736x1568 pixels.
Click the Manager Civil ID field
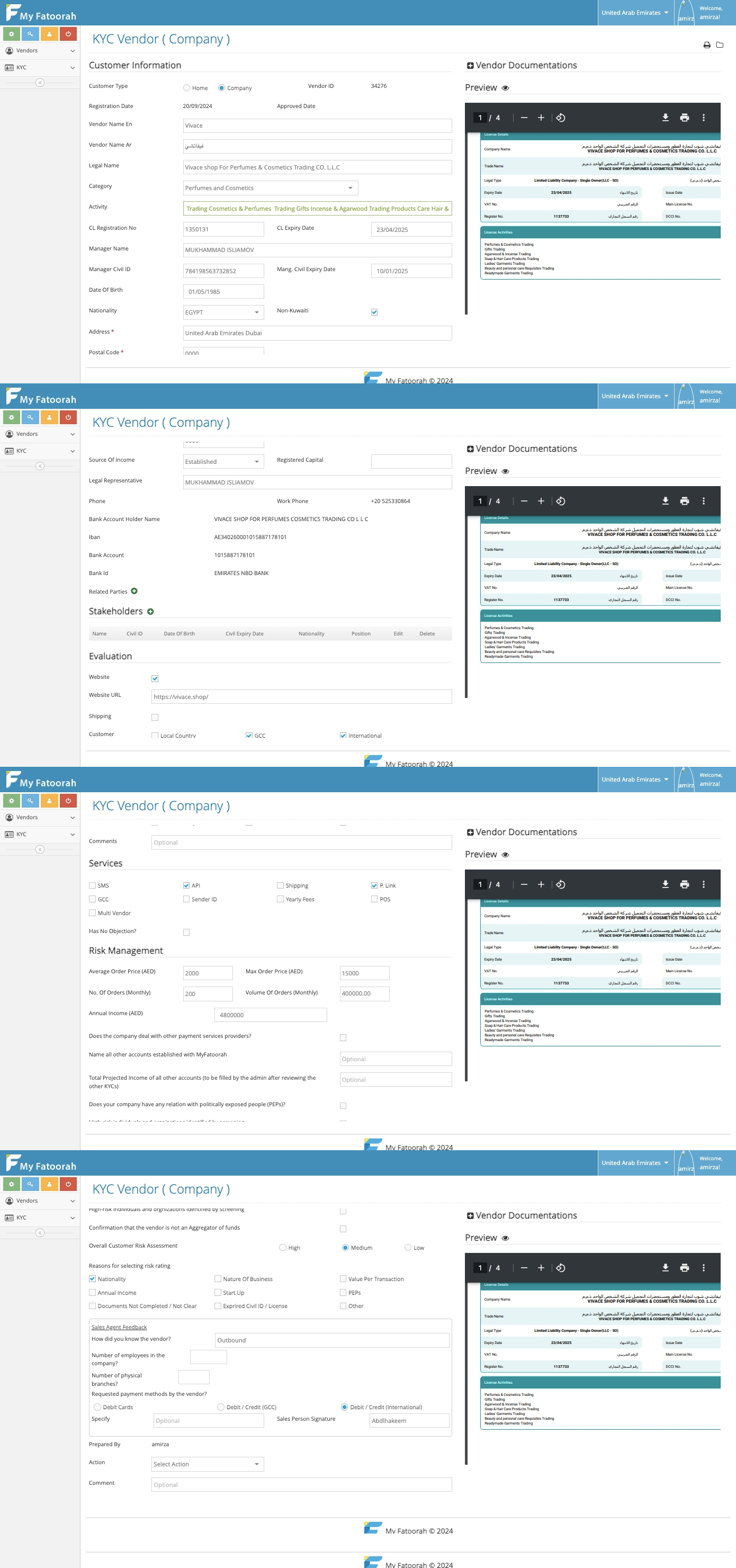tap(223, 271)
